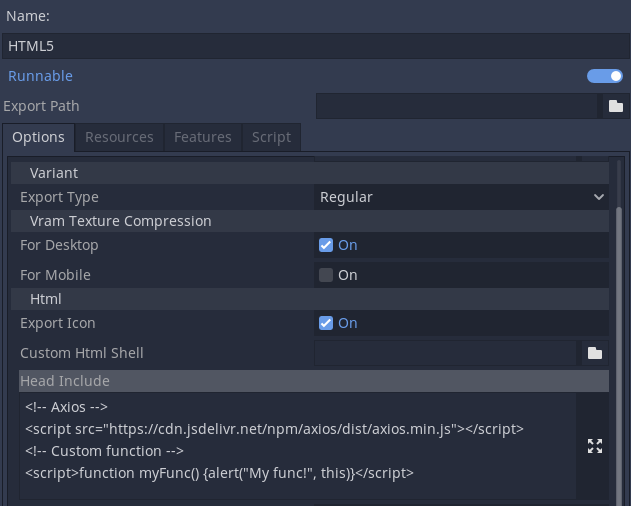Click the Name input field containing HTML5
Image resolution: width=631 pixels, height=506 pixels.
[315, 46]
